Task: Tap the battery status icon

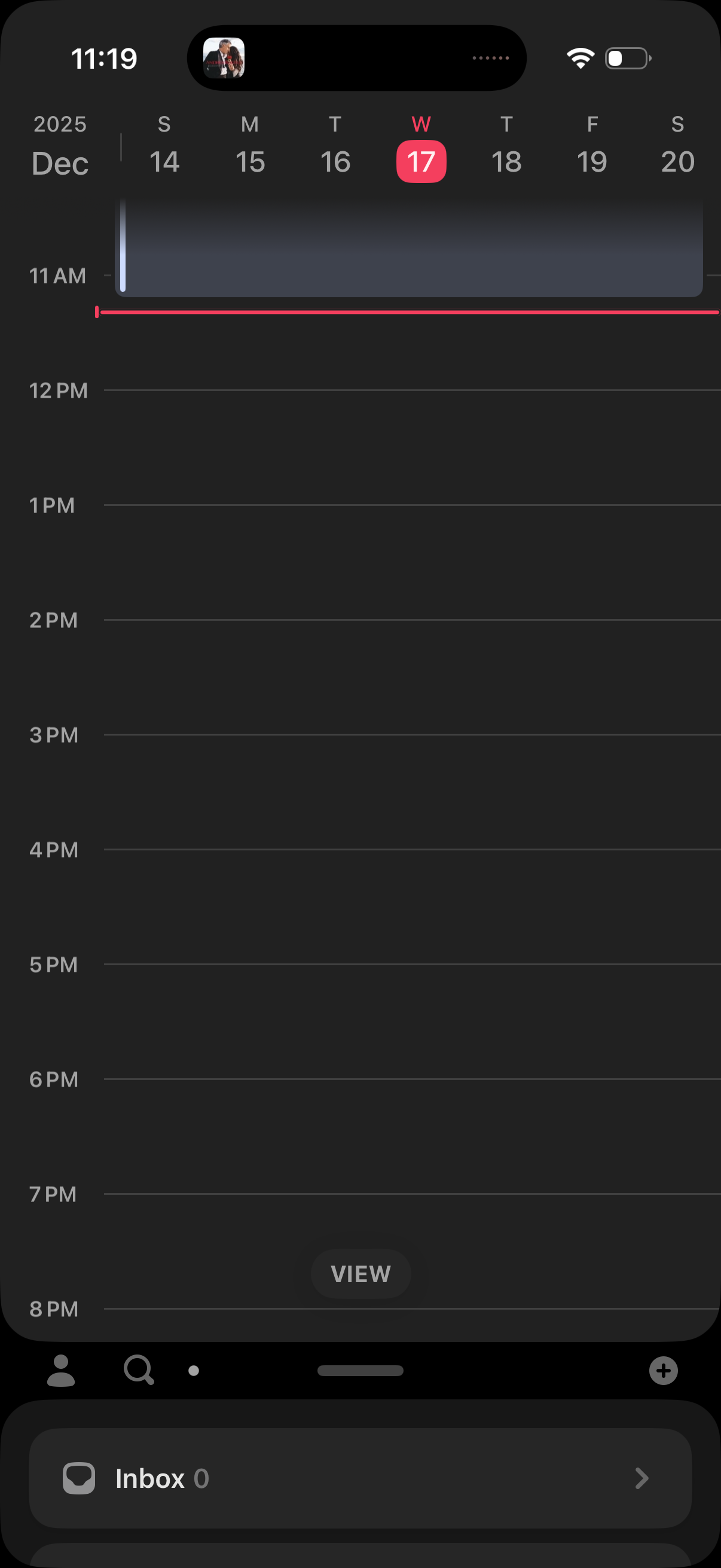Action: tap(627, 59)
